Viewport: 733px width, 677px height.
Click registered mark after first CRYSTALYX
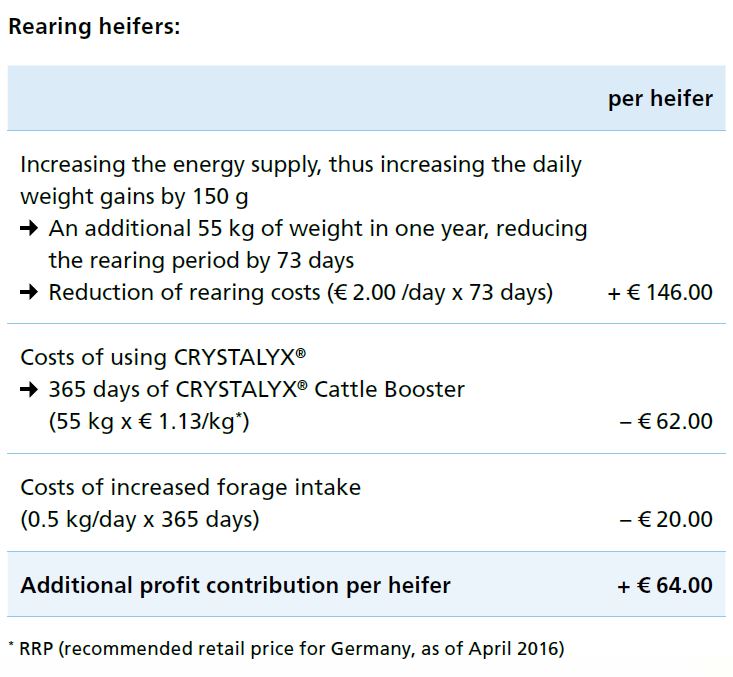(301, 353)
